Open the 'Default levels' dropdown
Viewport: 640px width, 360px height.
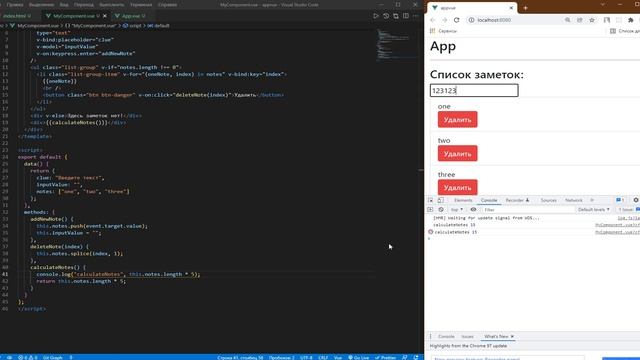(x=593, y=209)
